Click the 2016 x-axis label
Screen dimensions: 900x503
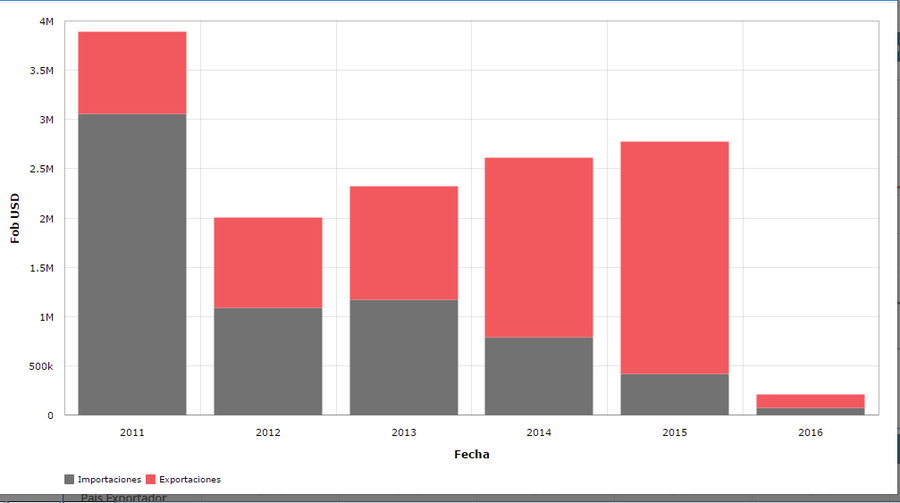point(810,432)
